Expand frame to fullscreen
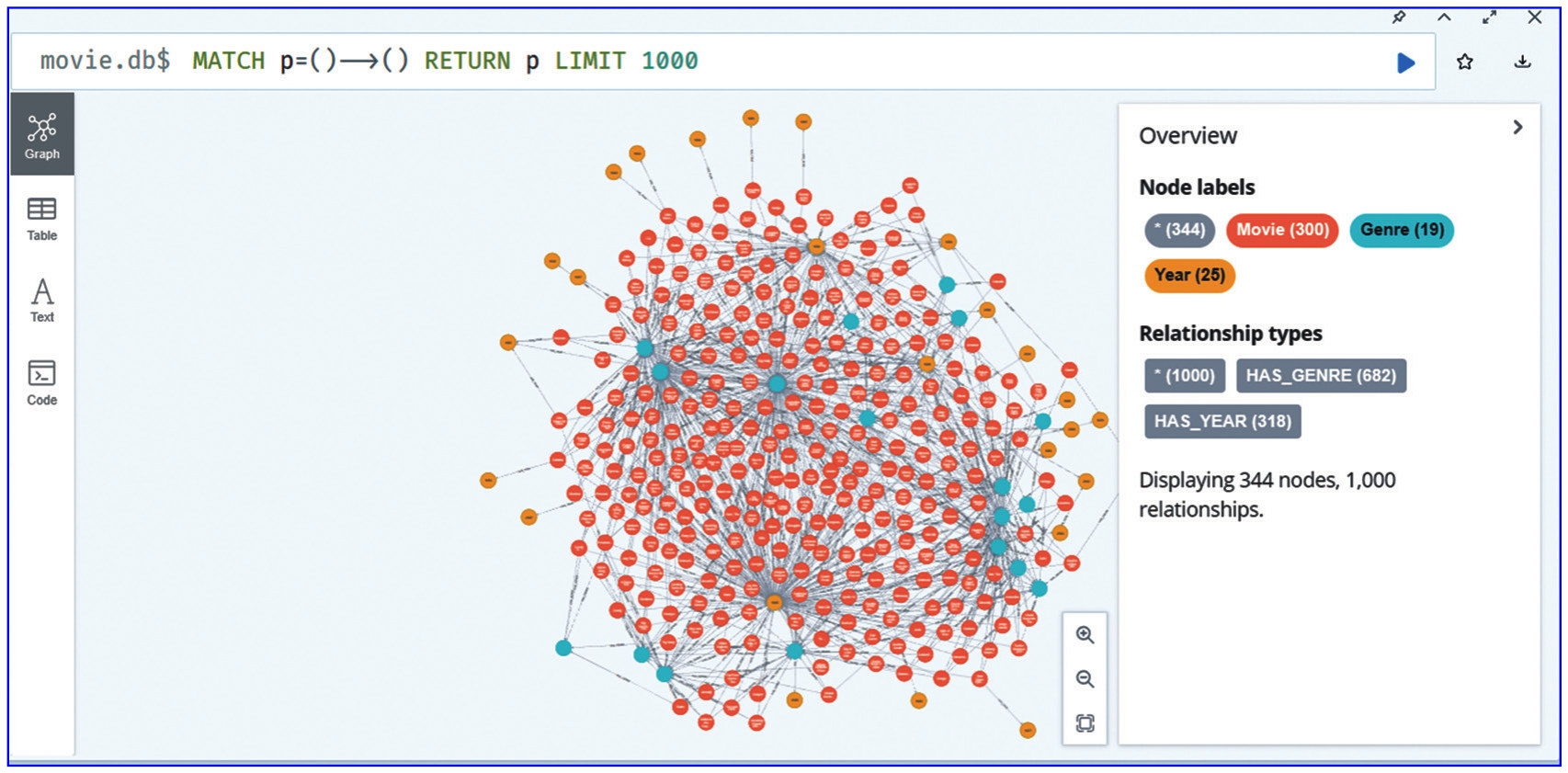 pos(1489,17)
